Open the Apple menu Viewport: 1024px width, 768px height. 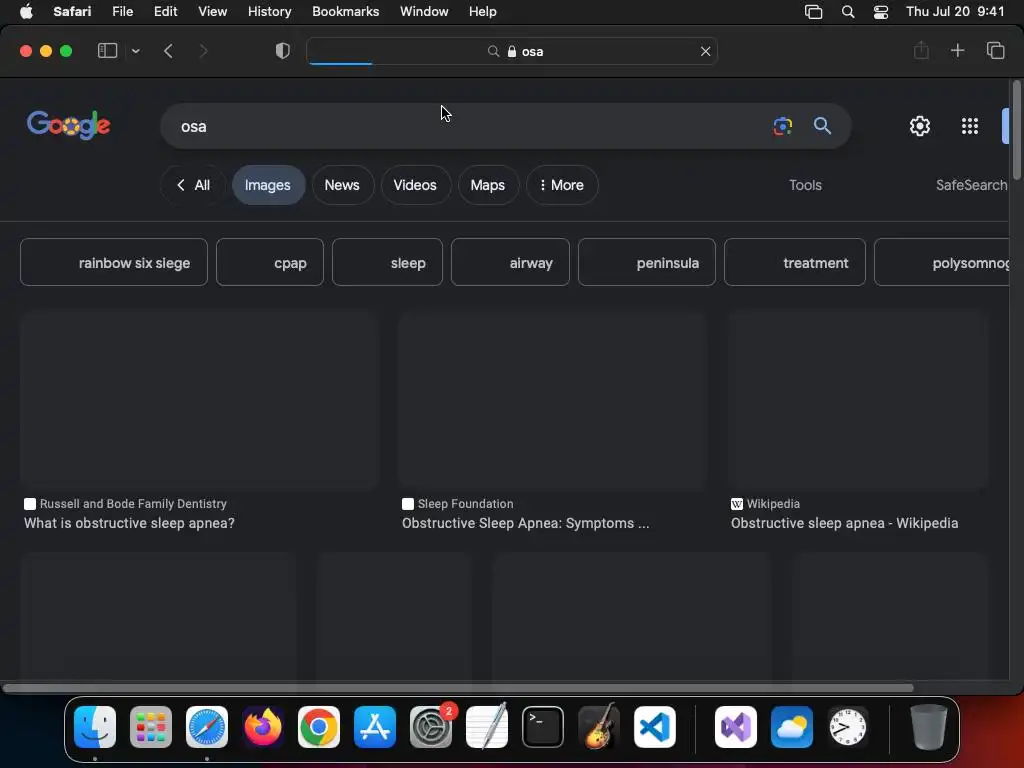click(26, 12)
